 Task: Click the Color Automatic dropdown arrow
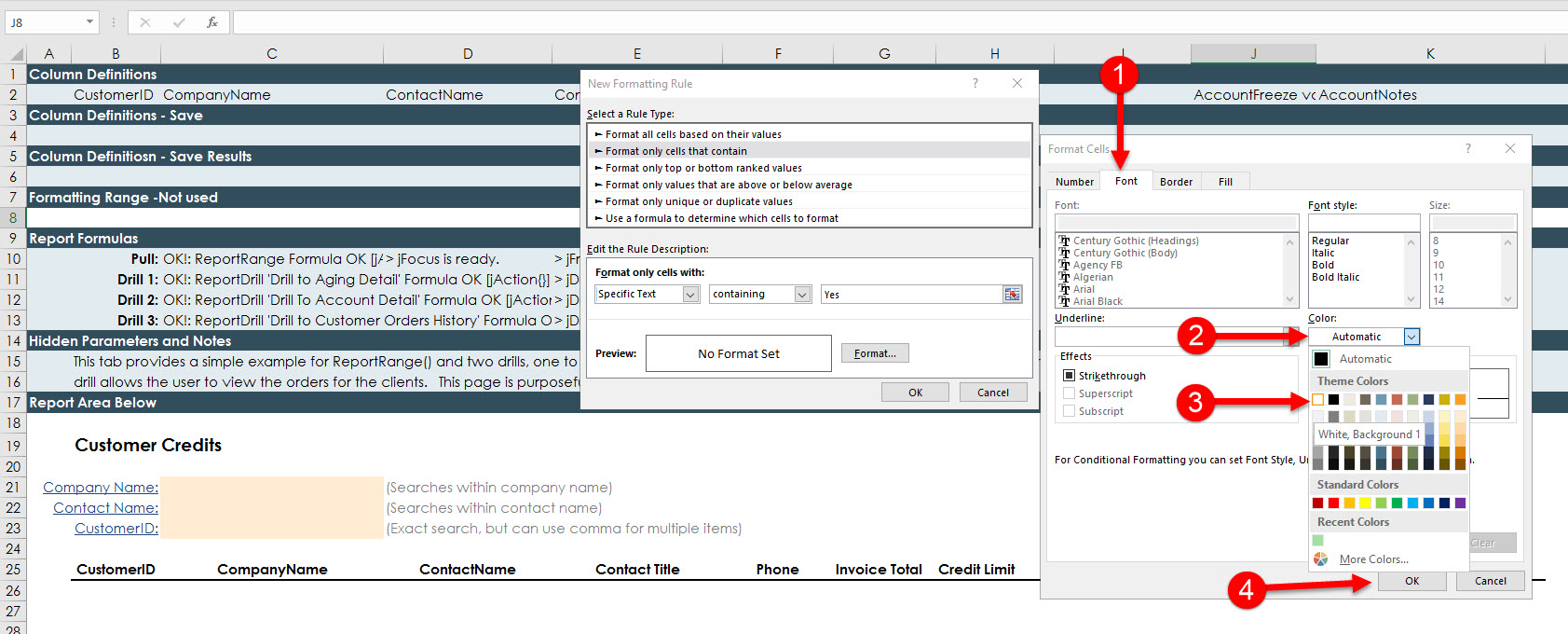tap(1411, 337)
